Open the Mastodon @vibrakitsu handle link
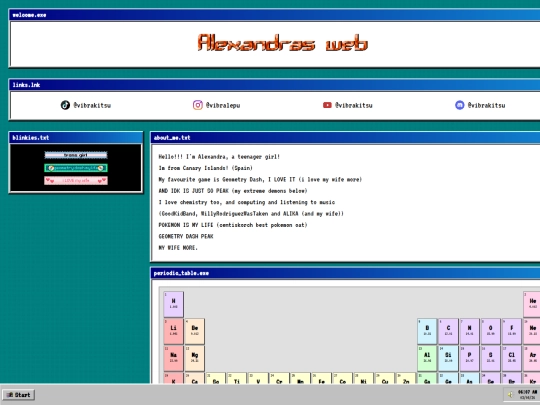Screen dimensions: 540x405 point(486,105)
